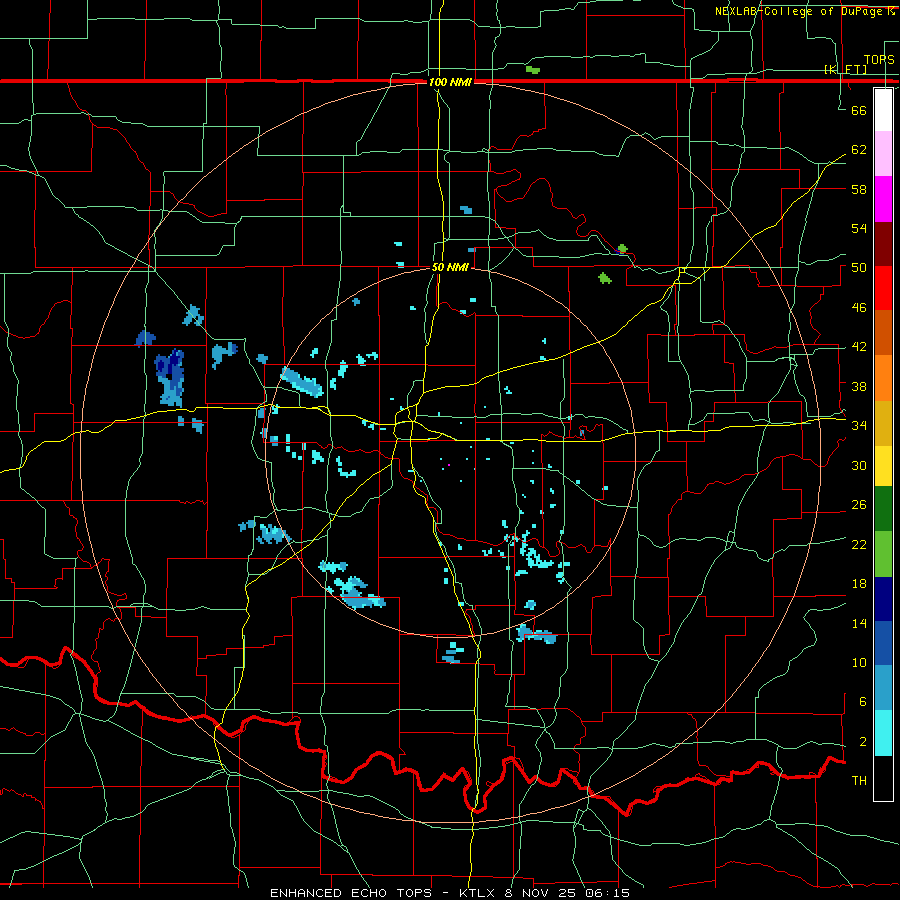Click the '22' legend value
Screen dimensions: 900x900
[x=859, y=544]
